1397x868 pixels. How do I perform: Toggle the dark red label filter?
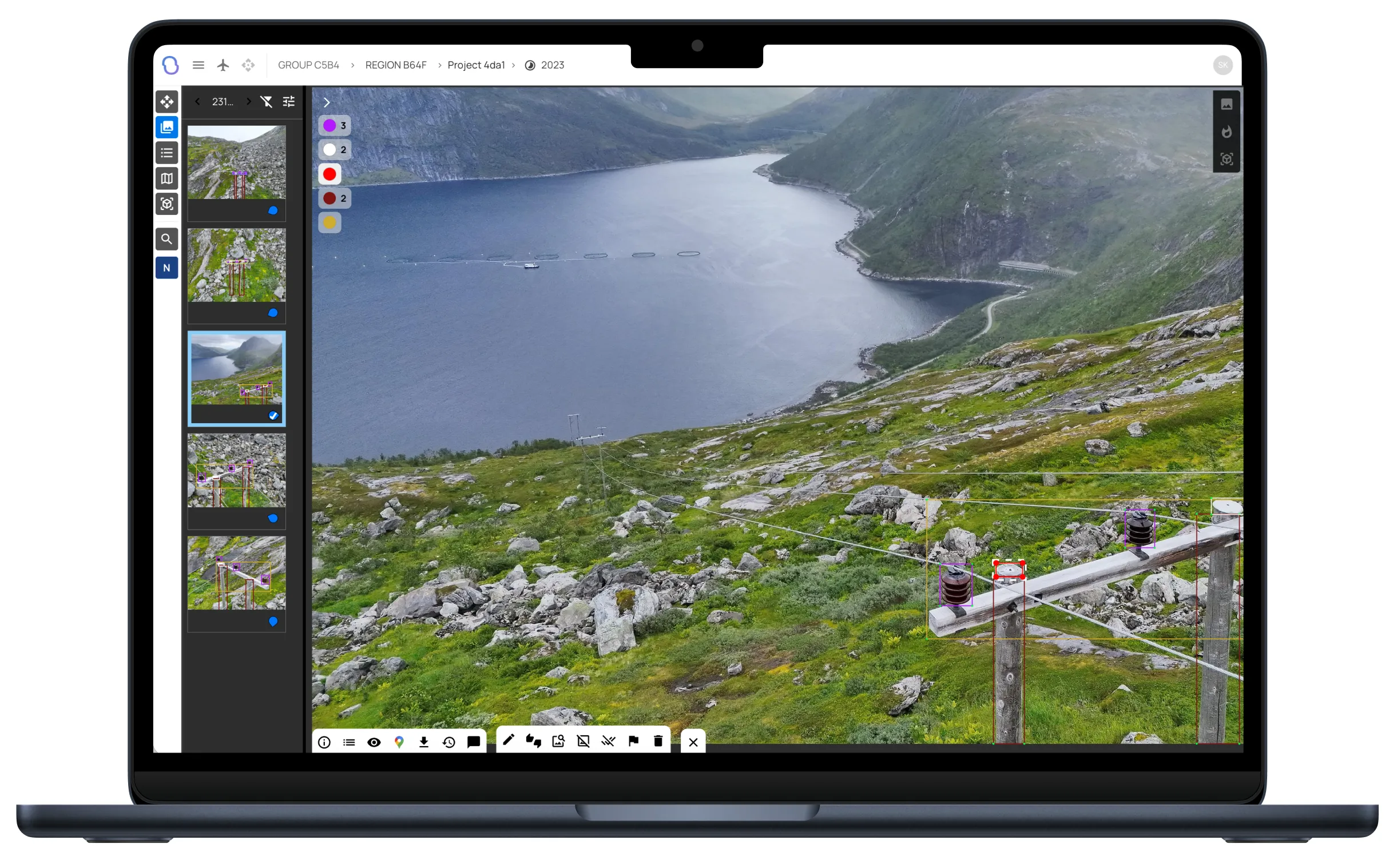pyautogui.click(x=335, y=198)
